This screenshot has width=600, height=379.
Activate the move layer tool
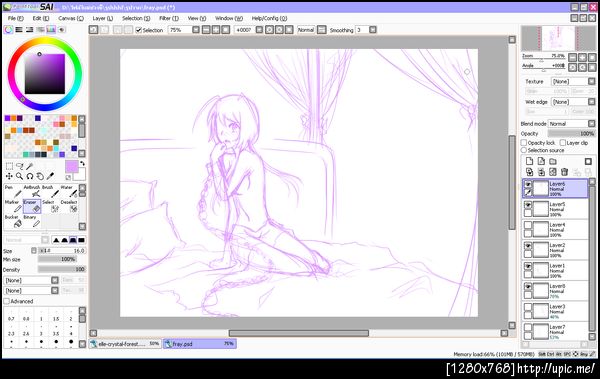coord(9,176)
